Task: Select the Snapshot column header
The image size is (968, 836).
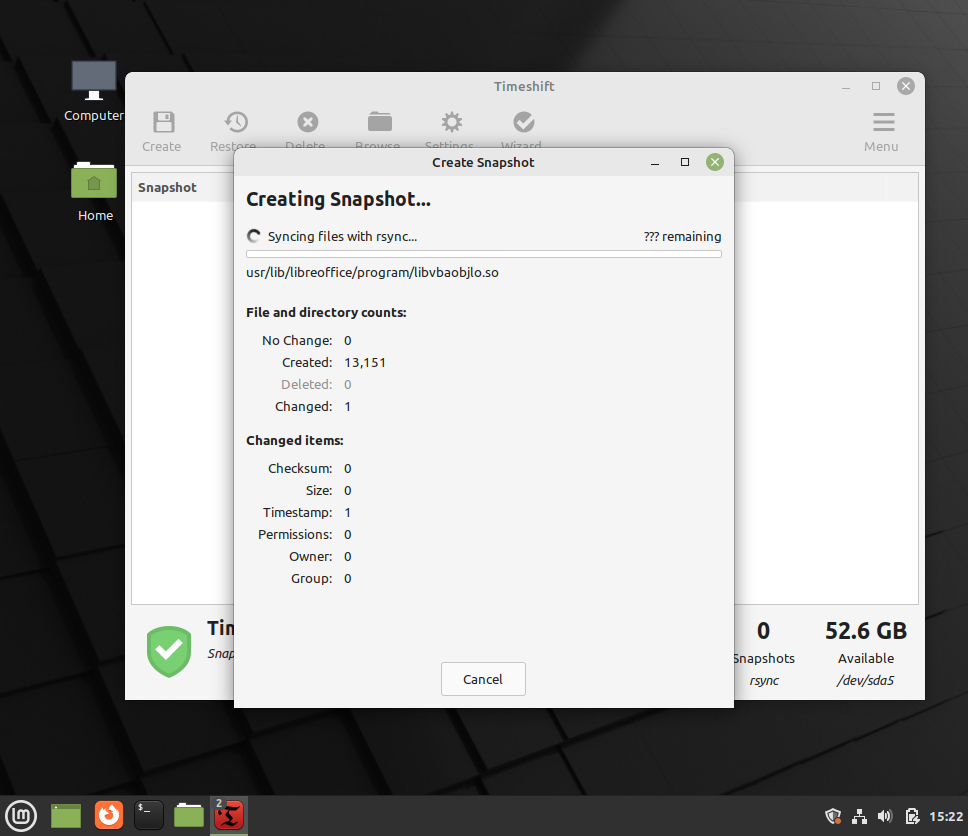Action: click(167, 187)
